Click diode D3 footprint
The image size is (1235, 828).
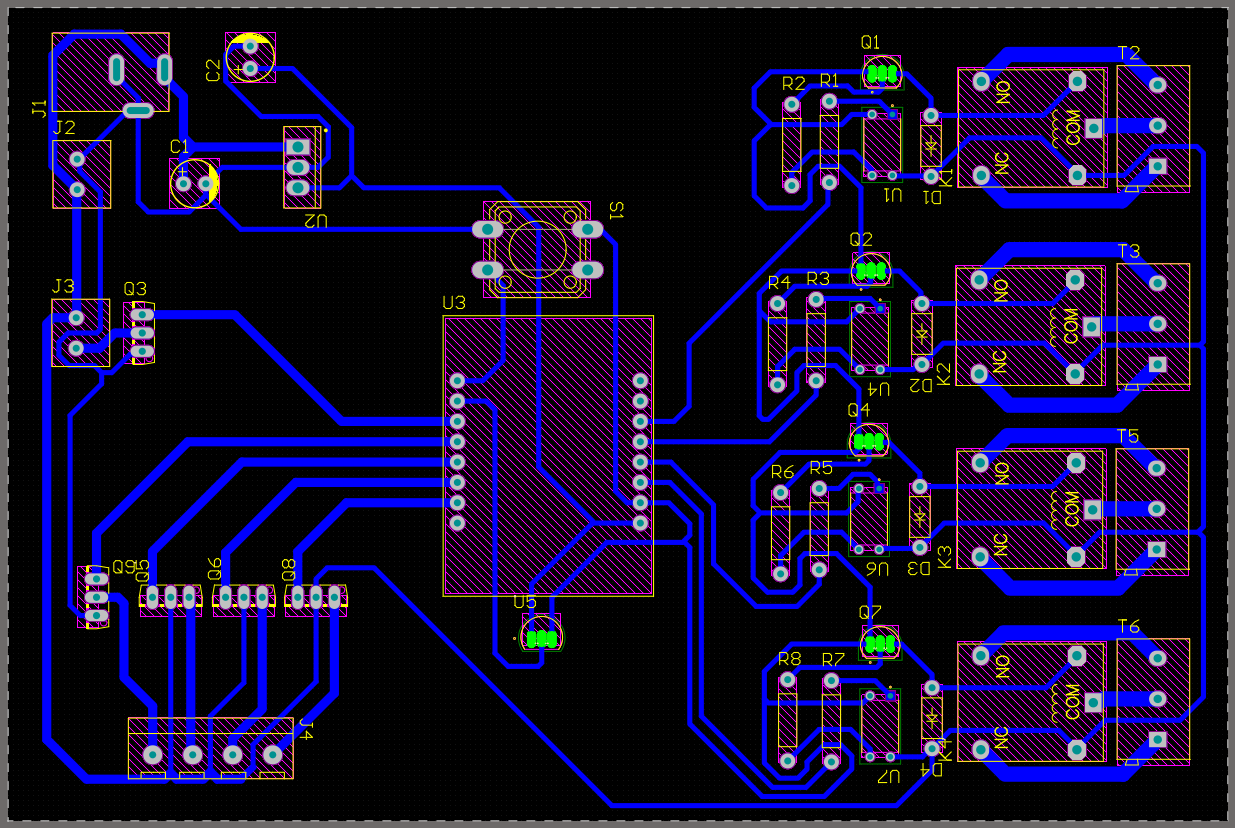click(x=920, y=517)
